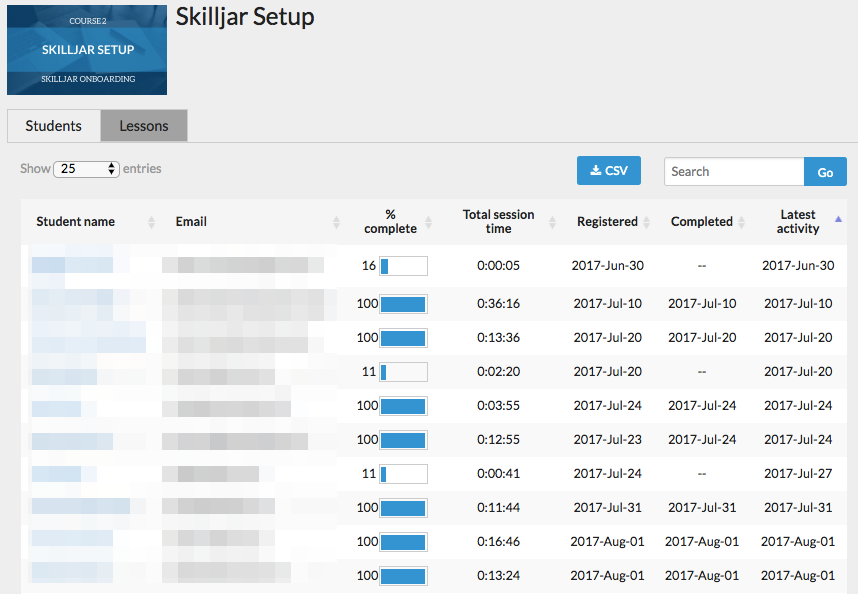Download student data with the CSV button

coord(608,171)
